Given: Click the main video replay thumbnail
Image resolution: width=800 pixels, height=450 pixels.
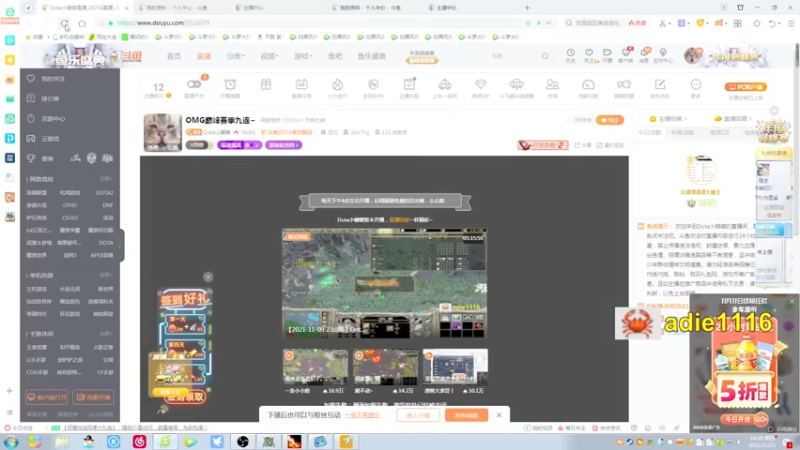Looking at the screenshot, I should 384,283.
